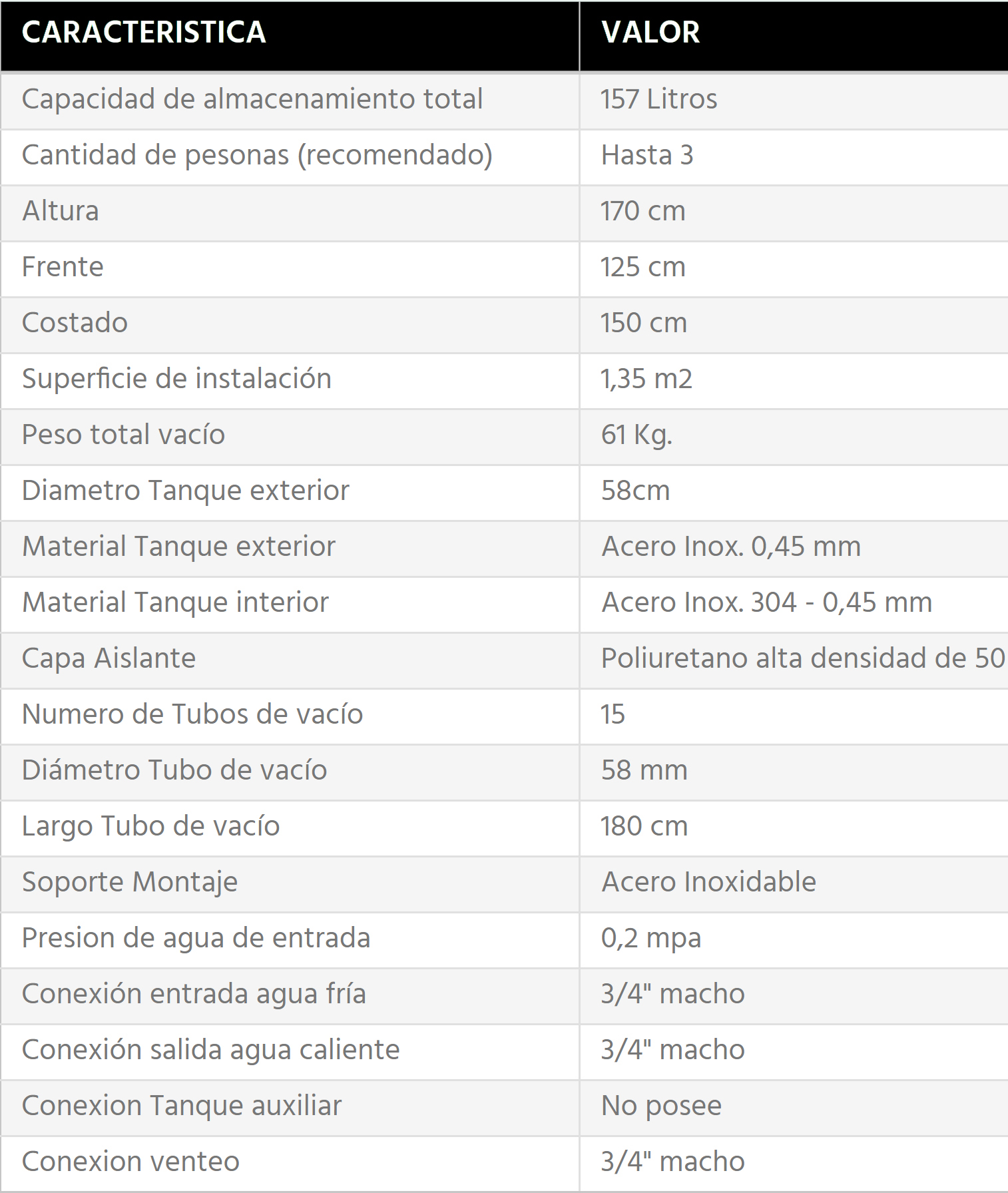The width and height of the screenshot is (1008, 1193).
Task: Select the Numero de Tubos de vacío label
Action: click(x=192, y=714)
